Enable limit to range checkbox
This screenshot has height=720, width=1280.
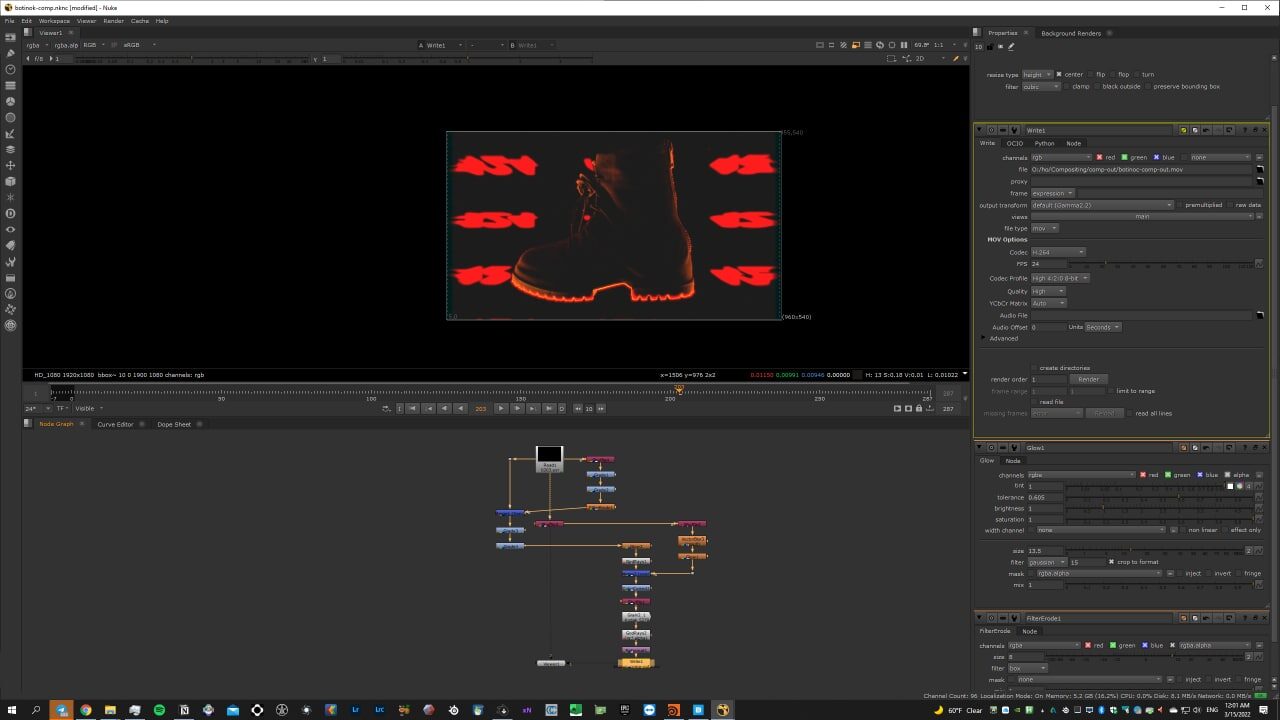pyautogui.click(x=1111, y=391)
